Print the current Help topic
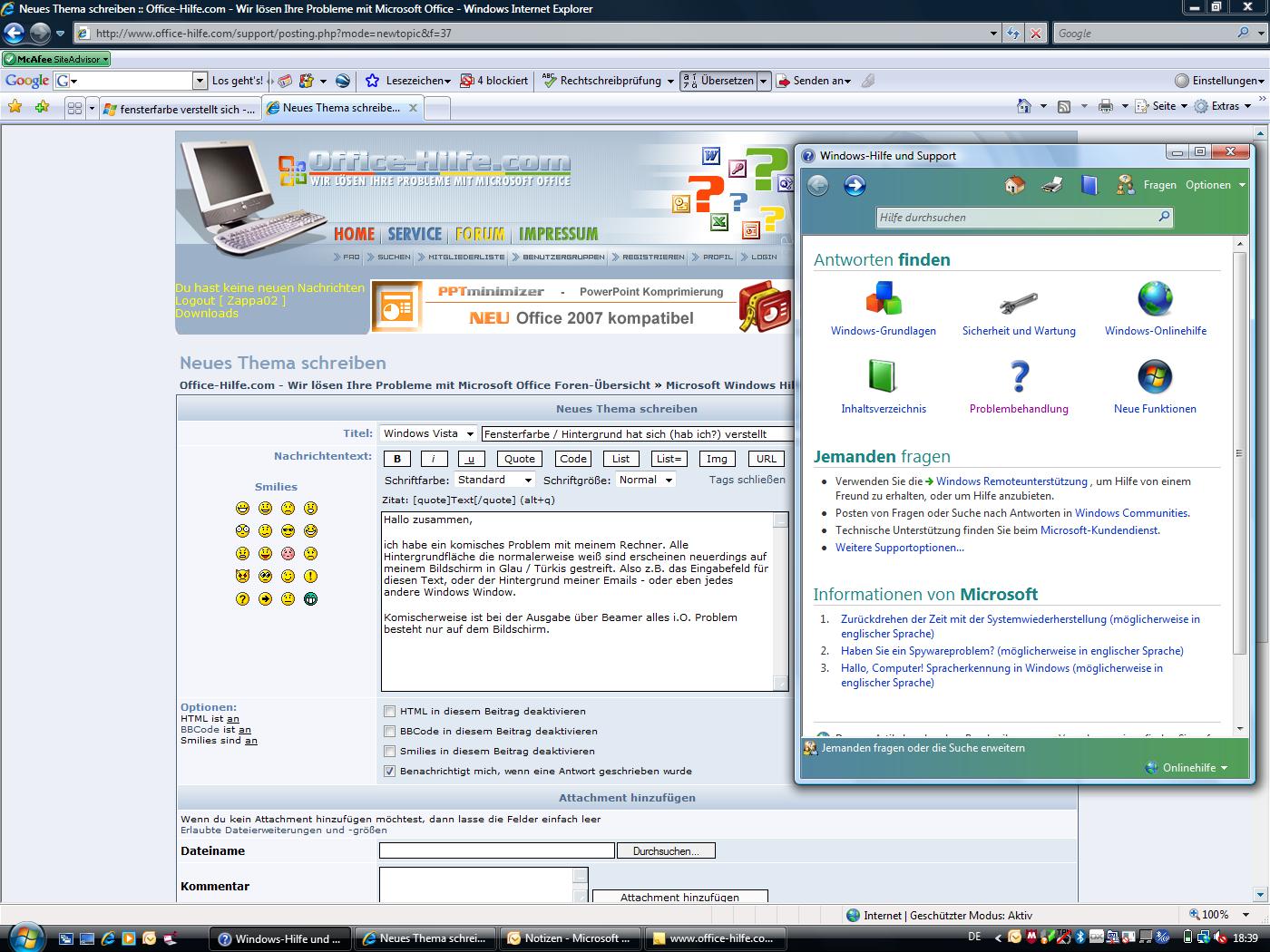 click(x=1052, y=185)
